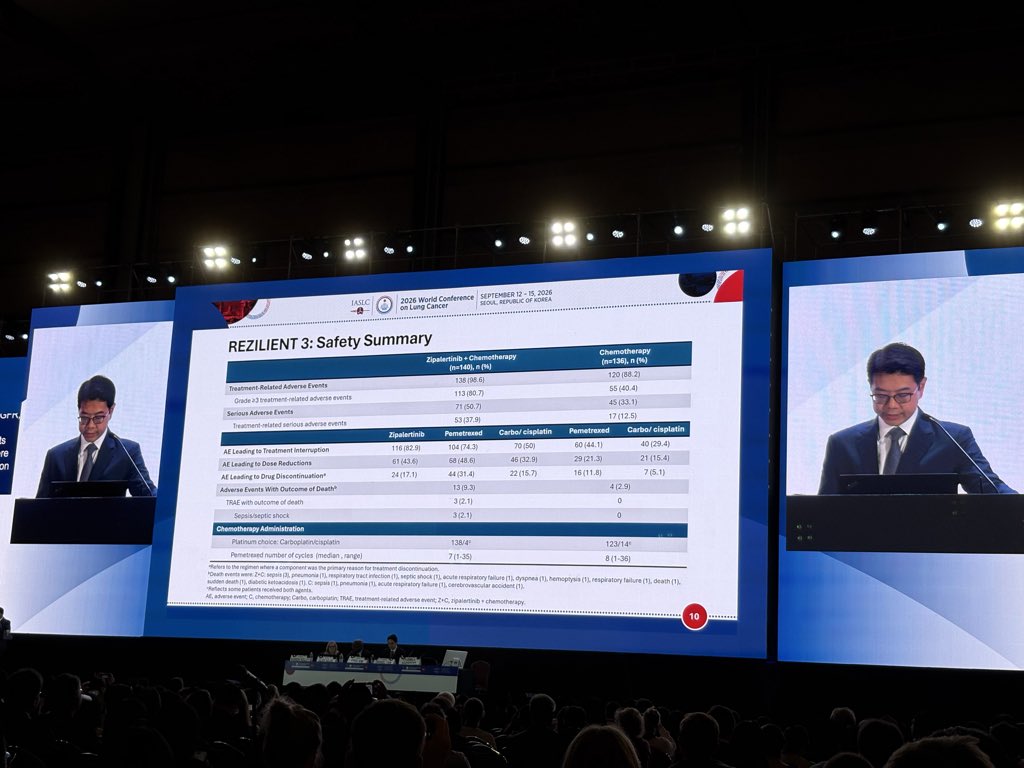Click the red slide number 10 badge
Image resolution: width=1024 pixels, height=768 pixels.
coord(694,616)
